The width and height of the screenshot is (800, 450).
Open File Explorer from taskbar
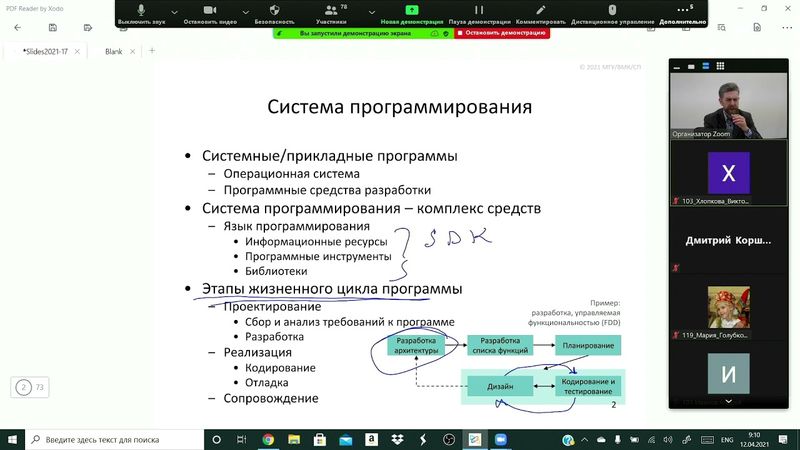pos(294,439)
